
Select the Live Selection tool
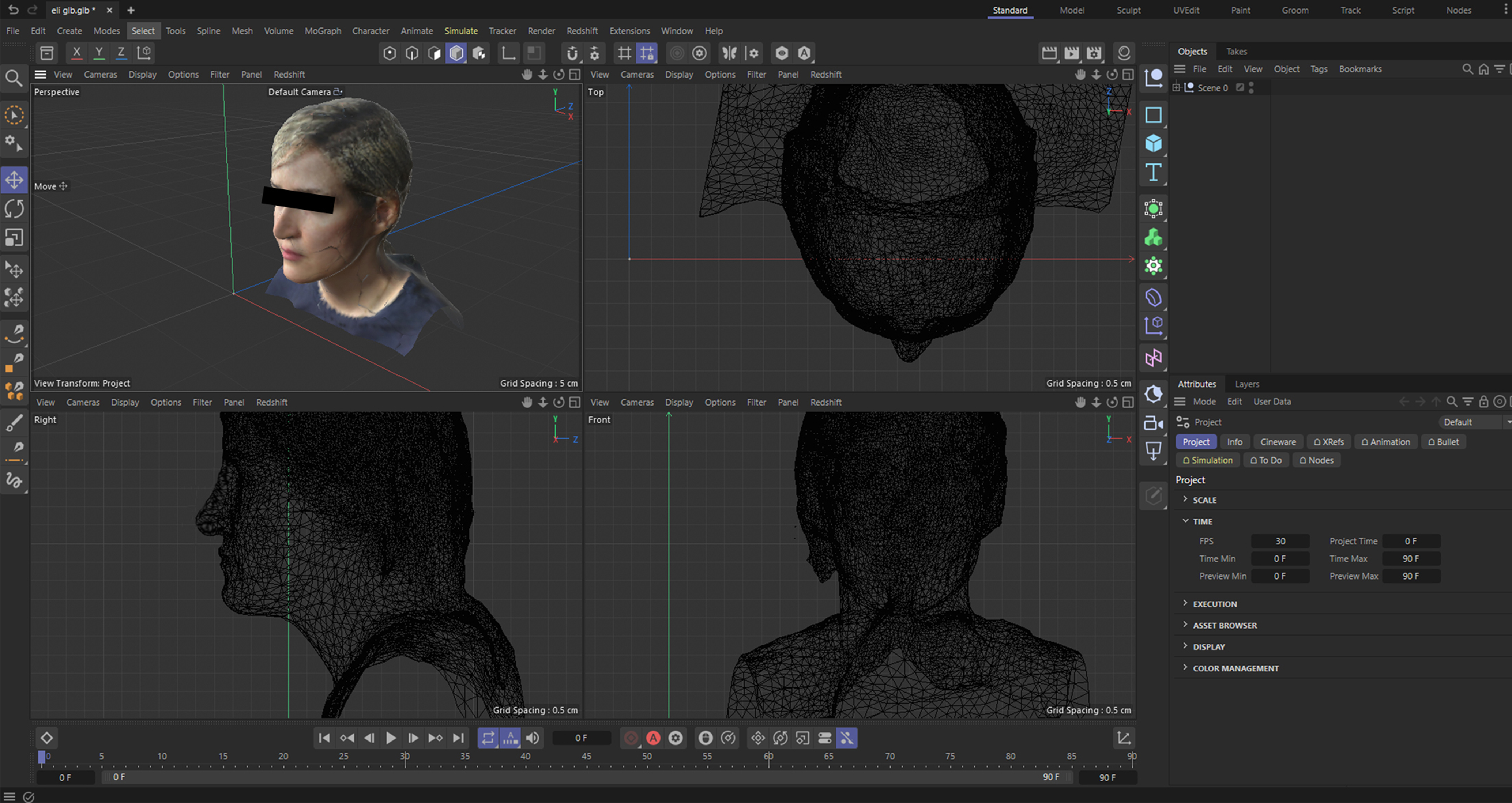click(14, 115)
